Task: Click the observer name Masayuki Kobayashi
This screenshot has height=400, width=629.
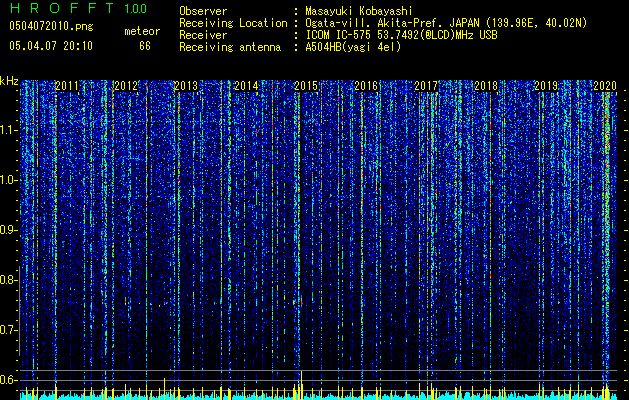Action: (359, 11)
